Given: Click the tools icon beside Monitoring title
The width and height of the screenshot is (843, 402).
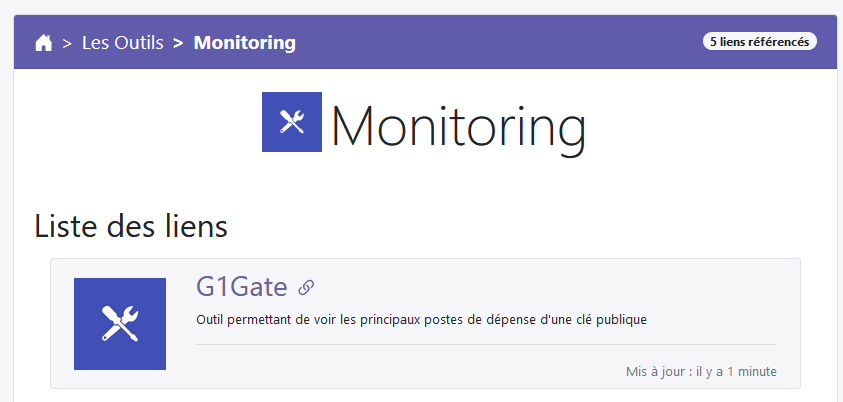Looking at the screenshot, I should tap(292, 122).
